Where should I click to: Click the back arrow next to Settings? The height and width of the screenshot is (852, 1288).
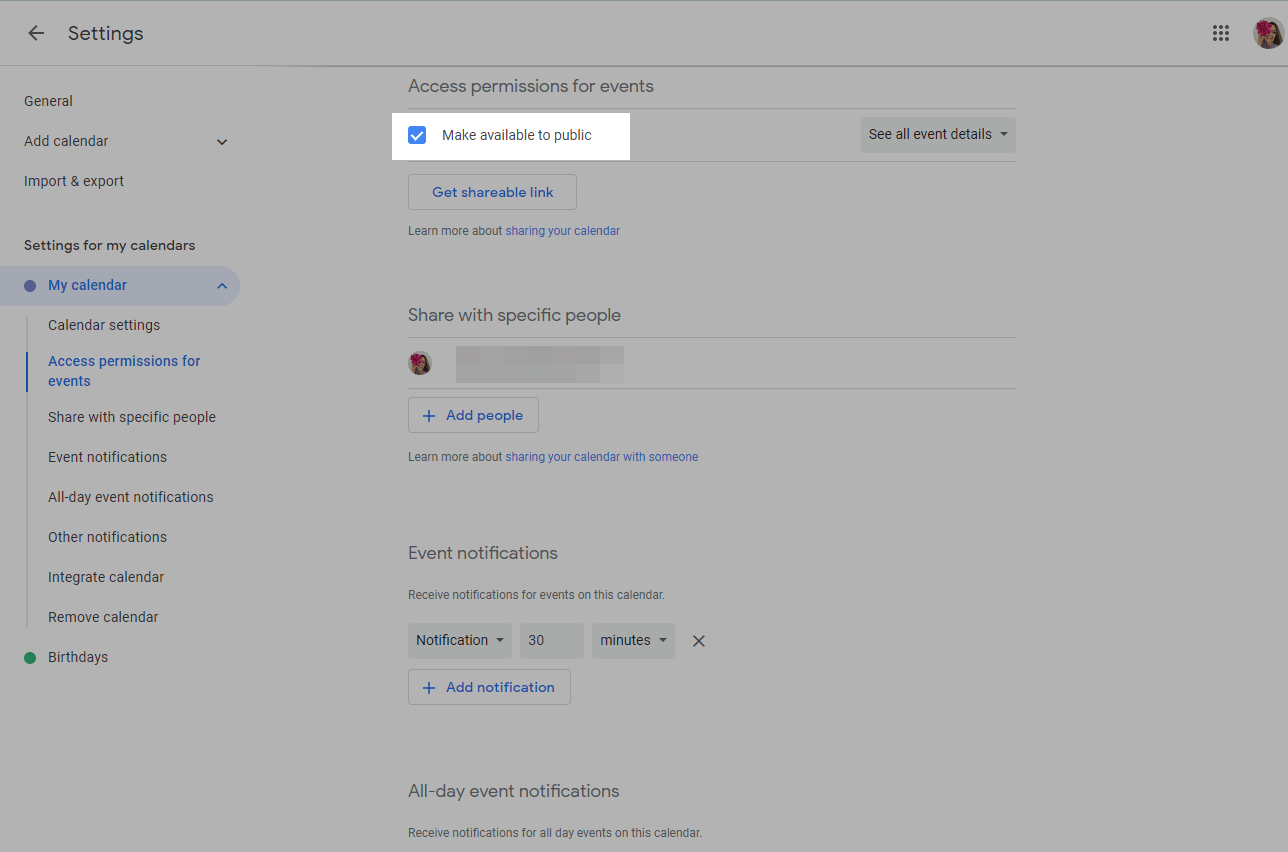coord(36,33)
